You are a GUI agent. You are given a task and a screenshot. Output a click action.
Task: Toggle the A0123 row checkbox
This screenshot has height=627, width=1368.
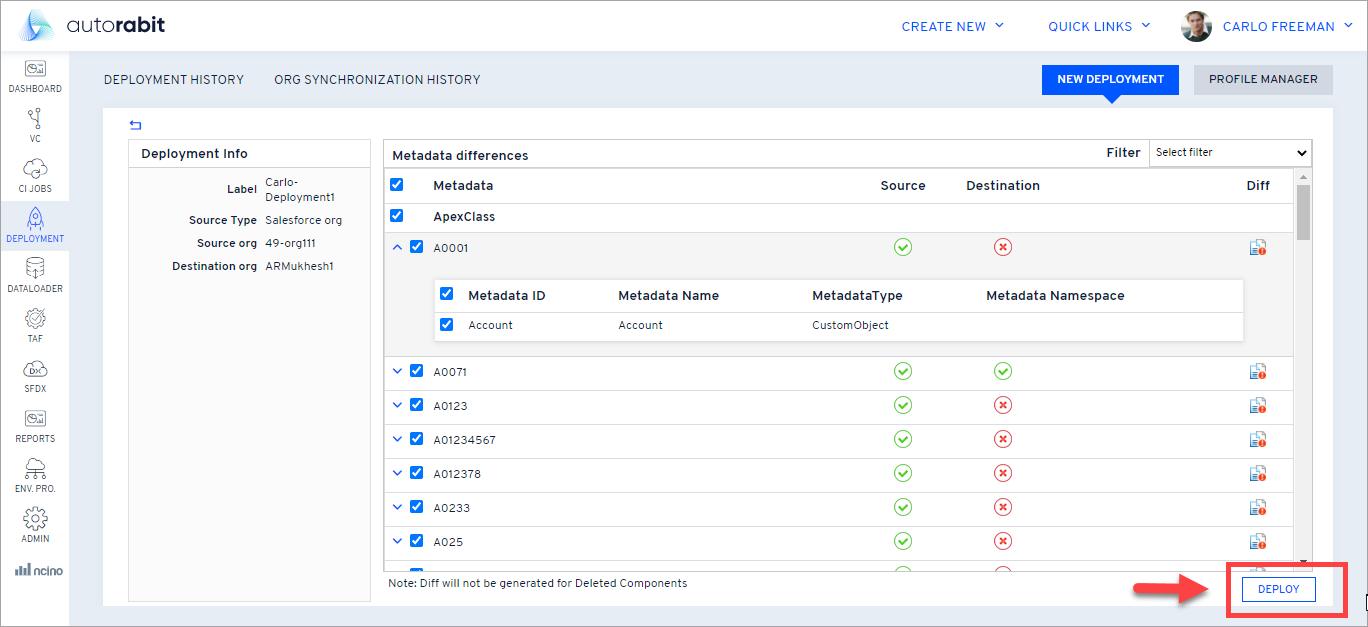coord(417,405)
